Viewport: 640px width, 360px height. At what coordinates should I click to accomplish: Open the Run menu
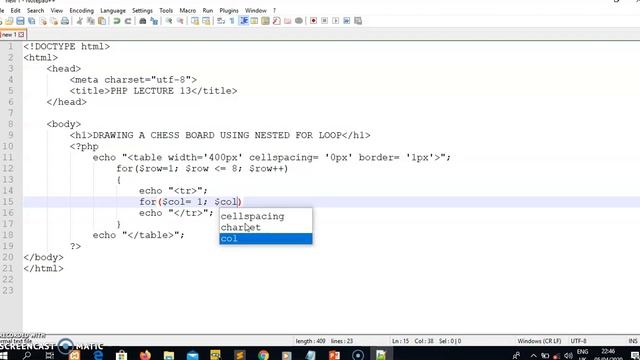(x=208, y=10)
